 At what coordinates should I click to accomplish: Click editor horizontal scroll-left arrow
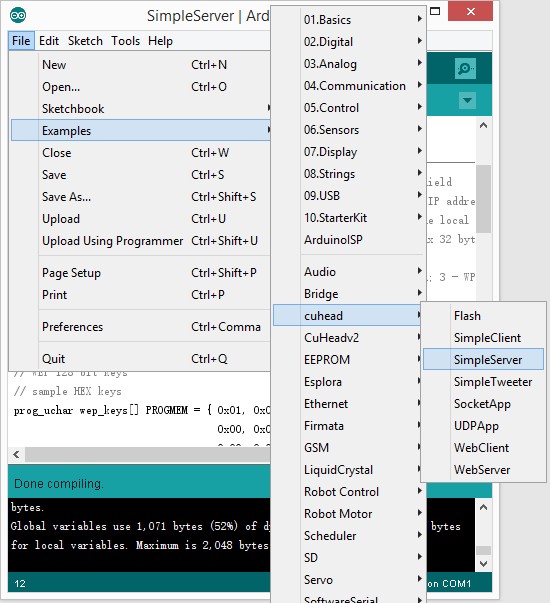point(16,455)
